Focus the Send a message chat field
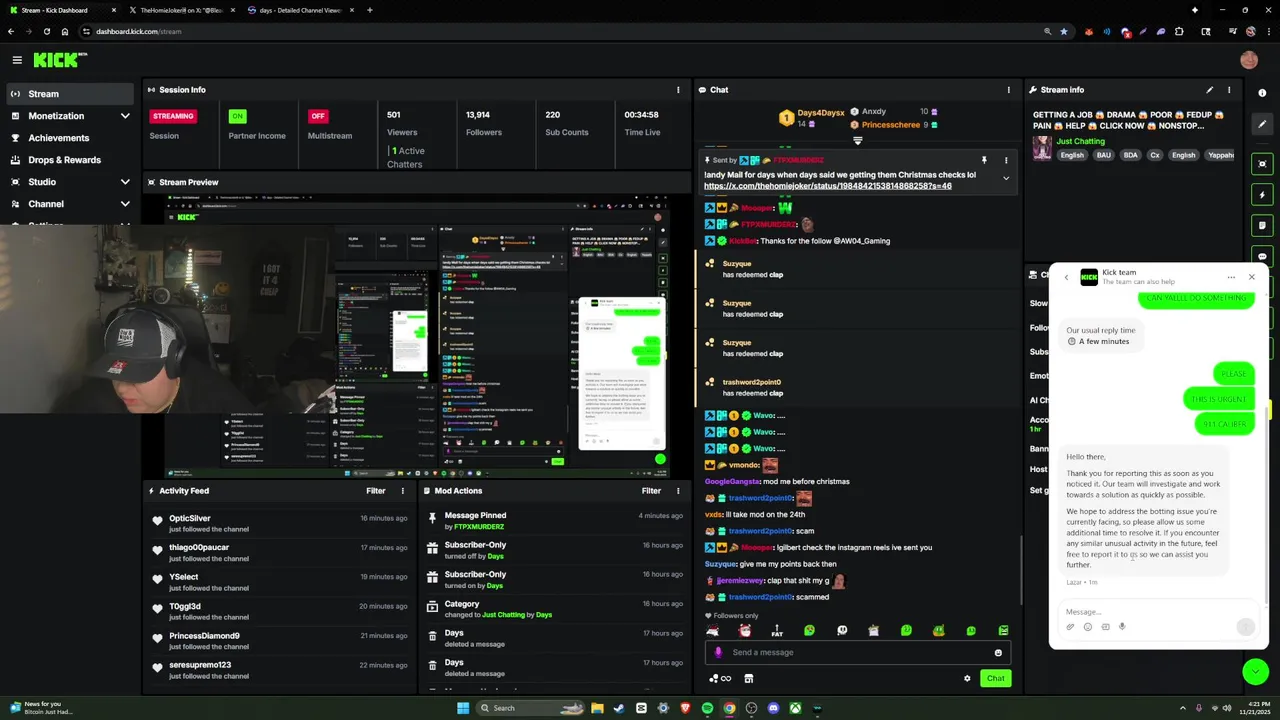The height and width of the screenshot is (720, 1280). point(860,653)
